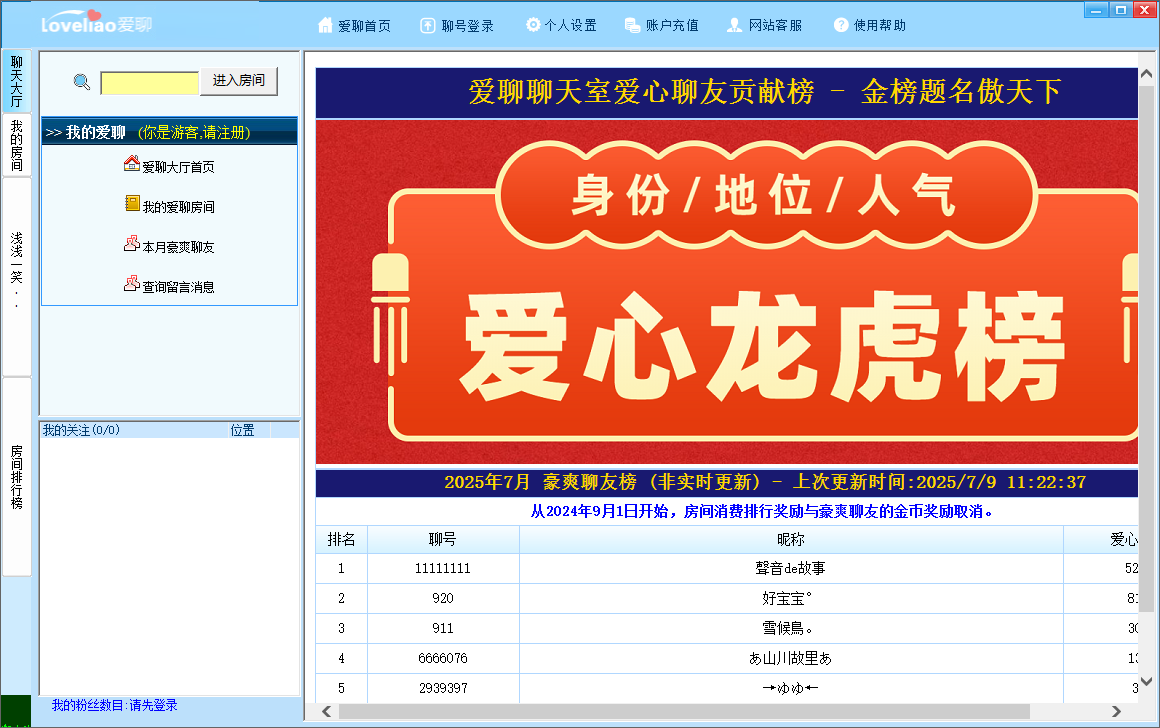Image resolution: width=1160 pixels, height=728 pixels.
Task: Select 聊号 11111111 cell
Action: coord(442,568)
